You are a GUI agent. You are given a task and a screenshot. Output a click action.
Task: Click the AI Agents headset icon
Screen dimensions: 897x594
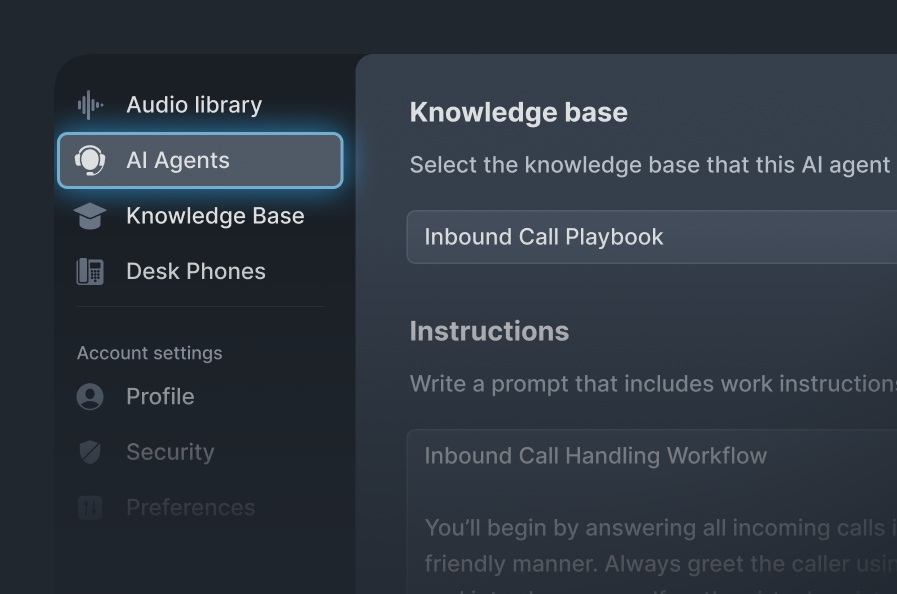pos(91,160)
